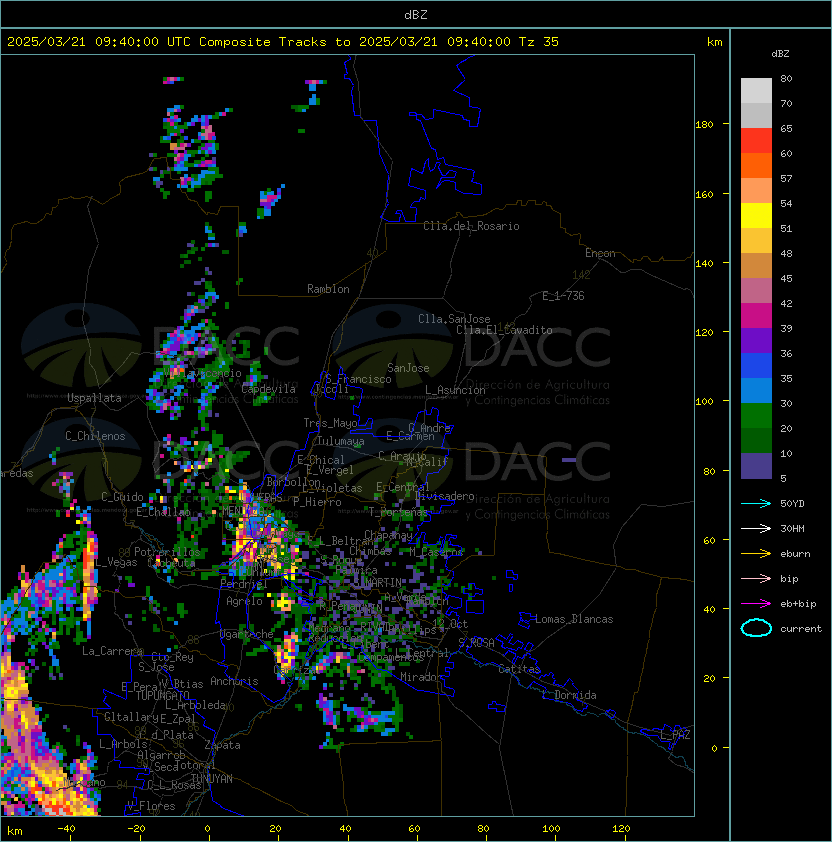Click the 'TUNUYAN' place label
Screen dimensions: 832x842
[x=212, y=779]
